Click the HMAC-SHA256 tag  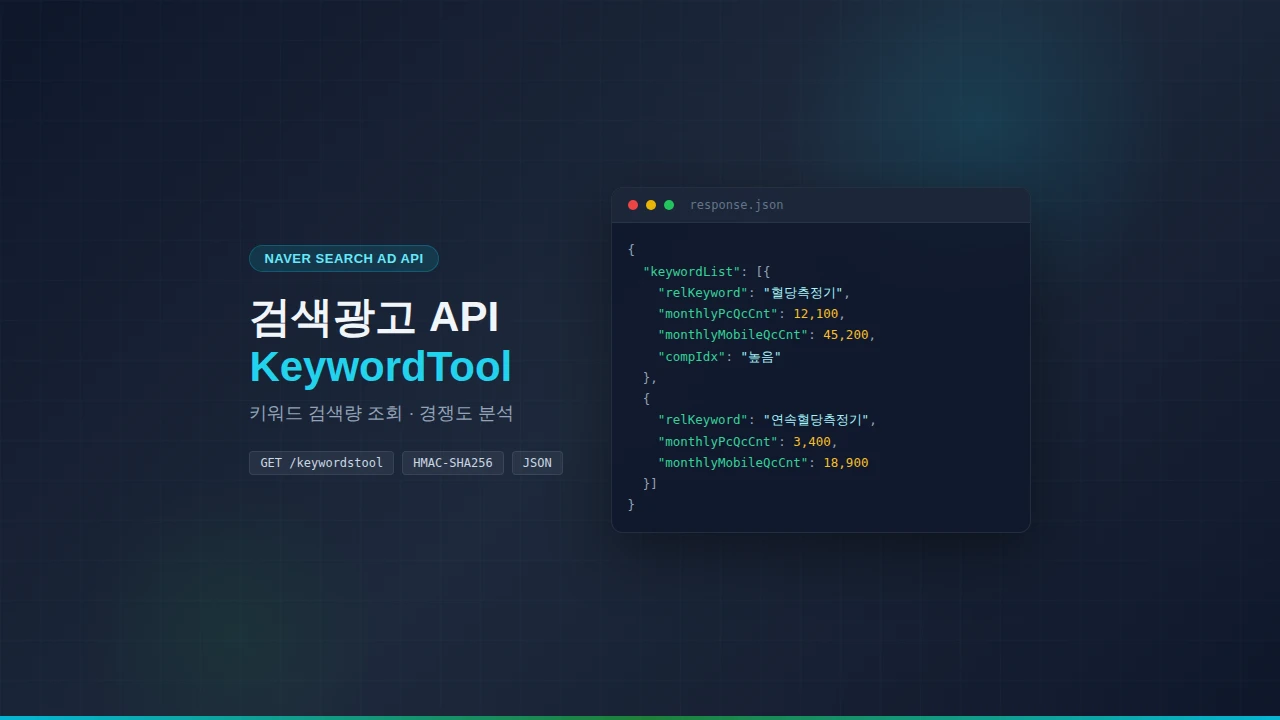coord(452,462)
